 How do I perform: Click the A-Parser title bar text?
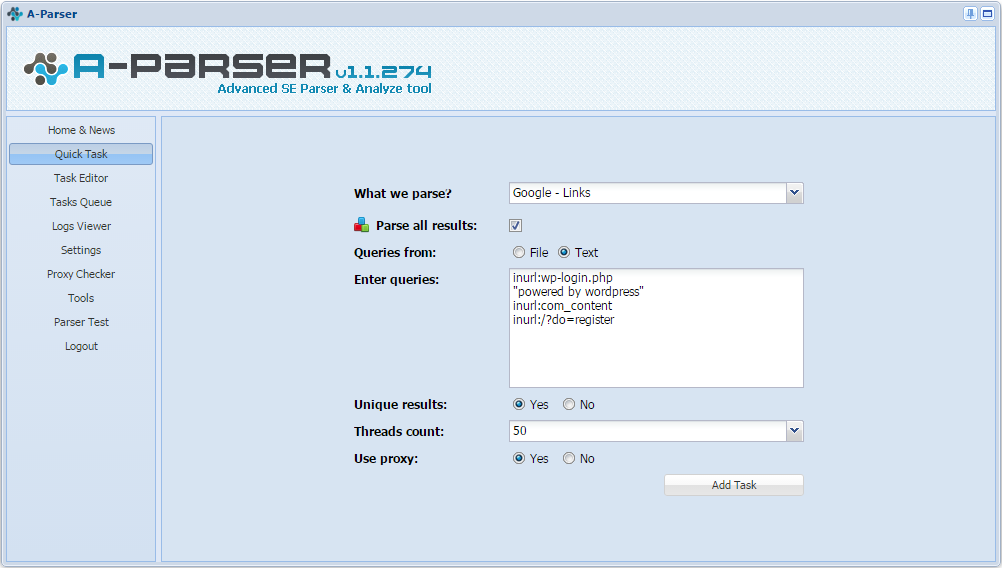pyautogui.click(x=52, y=14)
